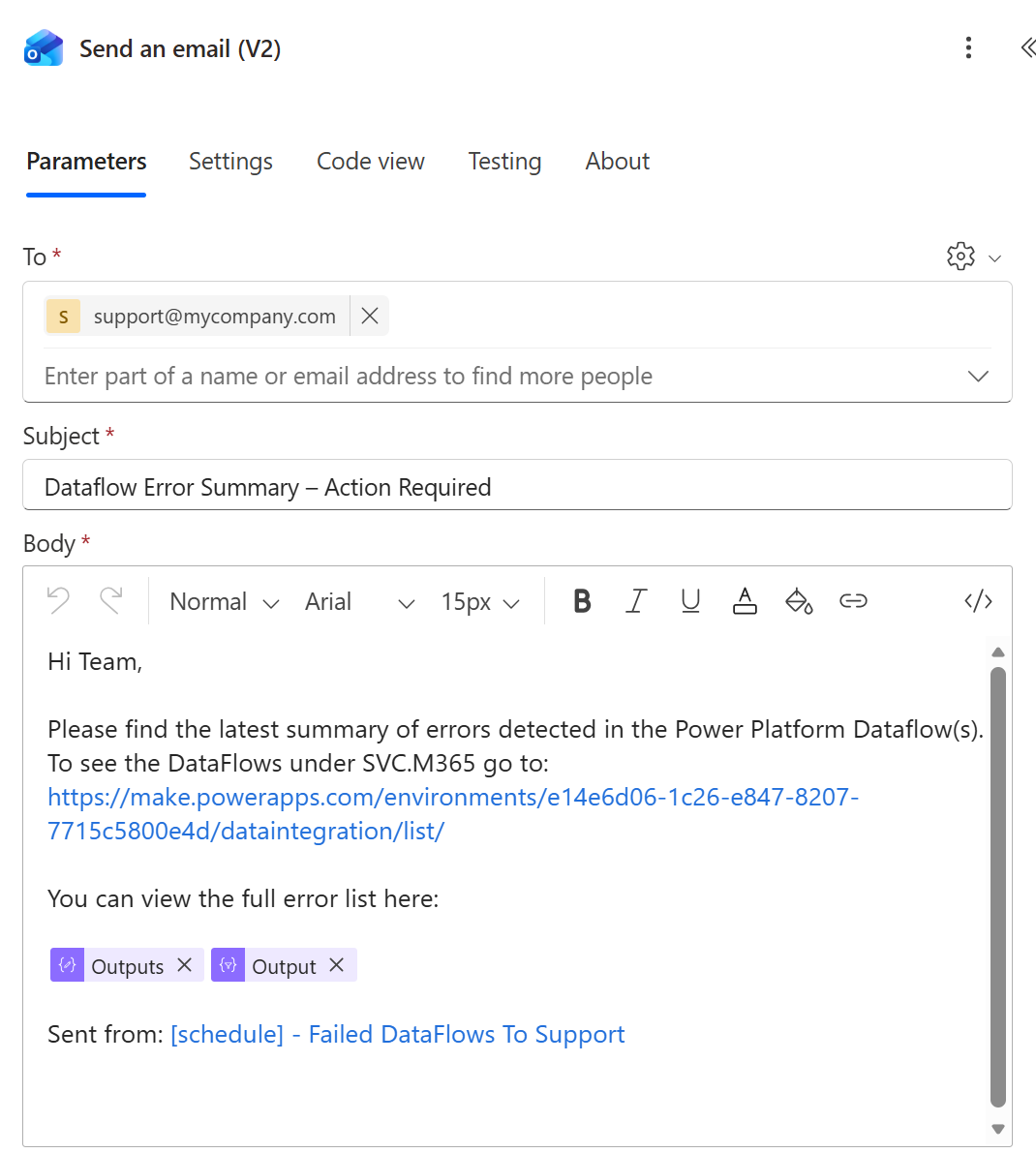The height and width of the screenshot is (1153, 1036).
Task: Open the three-dot more options menu
Action: (x=968, y=47)
